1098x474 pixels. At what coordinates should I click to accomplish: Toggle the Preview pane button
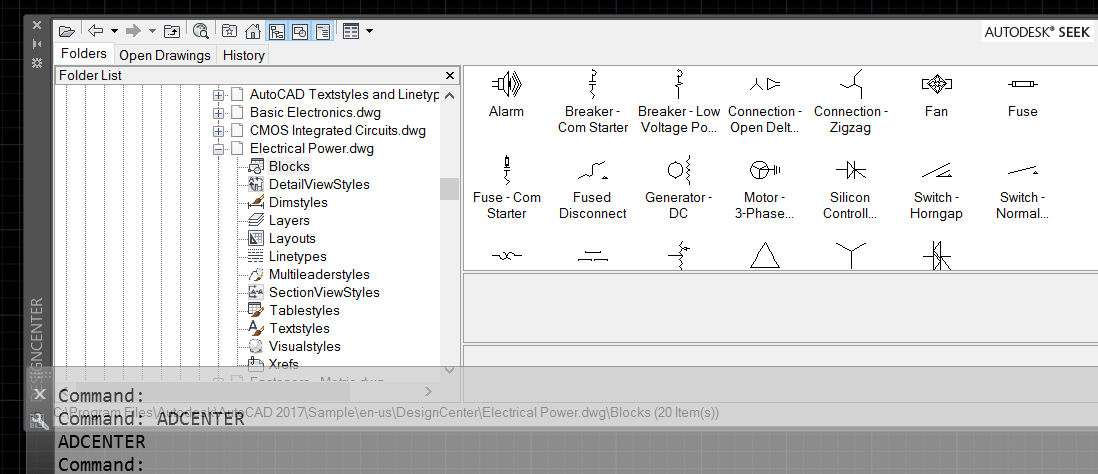point(299,32)
